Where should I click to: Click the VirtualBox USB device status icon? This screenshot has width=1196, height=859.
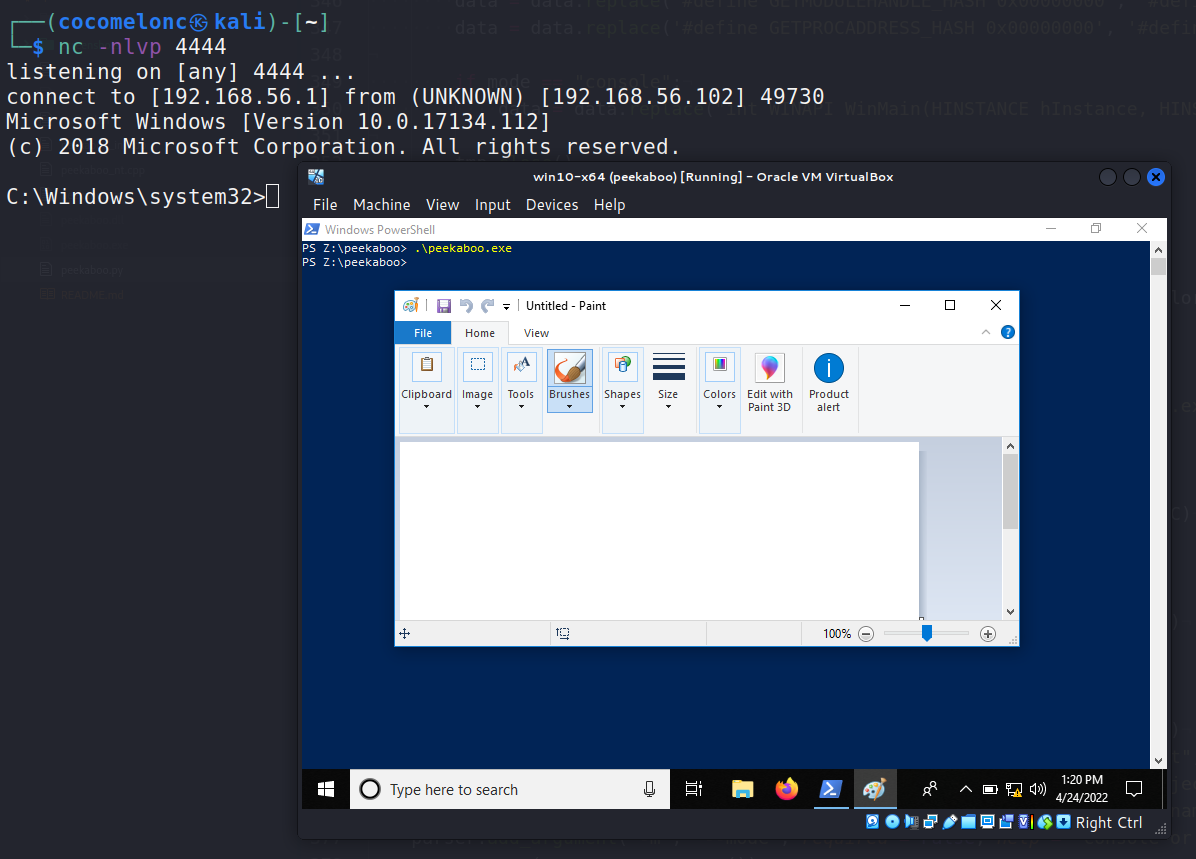pos(950,822)
